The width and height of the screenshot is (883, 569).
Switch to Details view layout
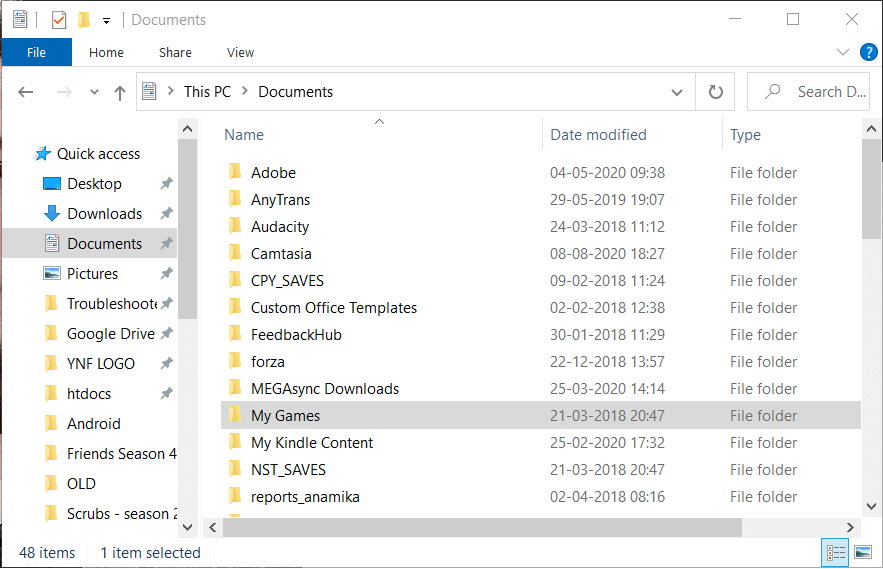pyautogui.click(x=835, y=553)
